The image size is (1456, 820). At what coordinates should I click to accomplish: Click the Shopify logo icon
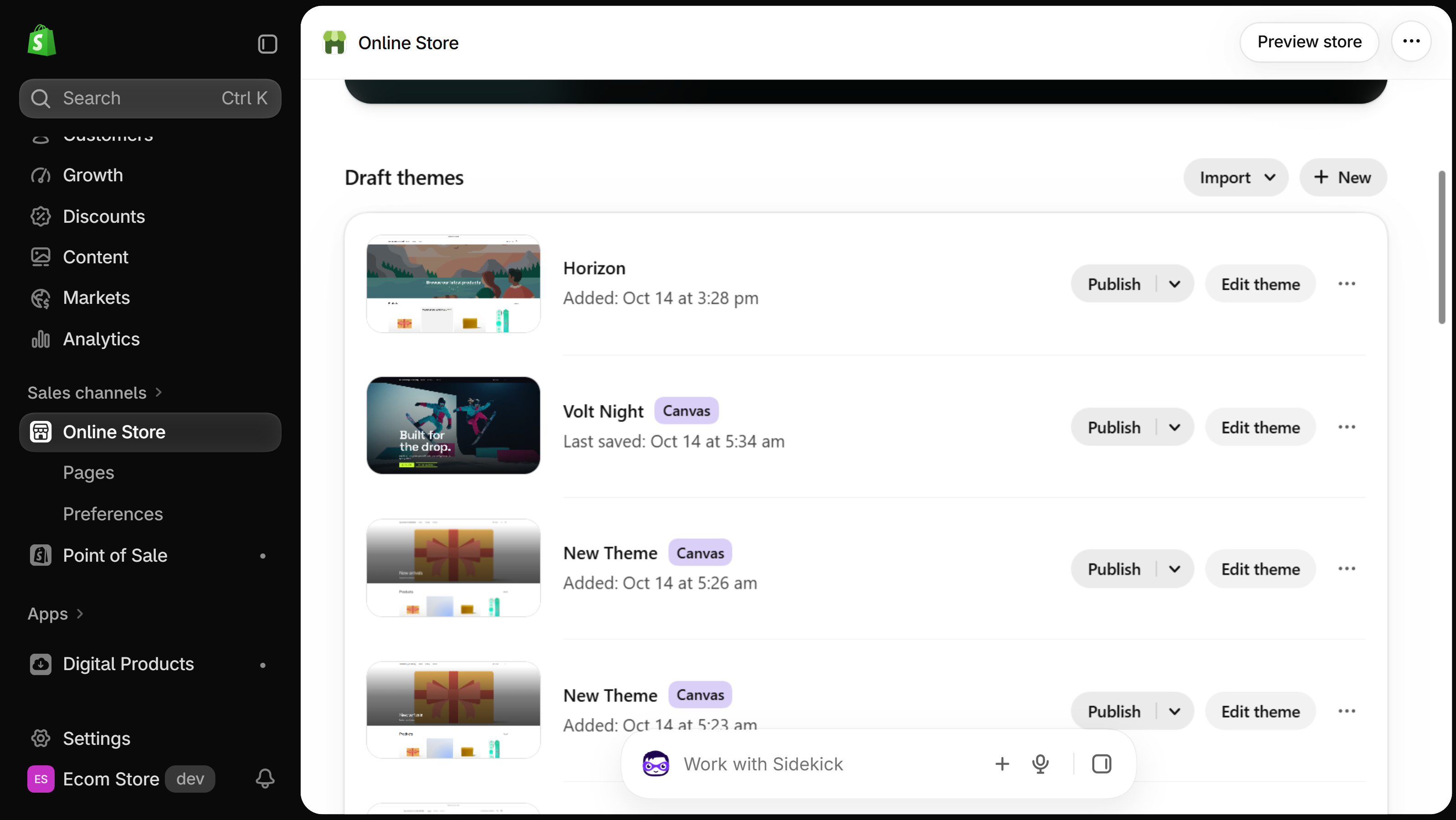pyautogui.click(x=41, y=41)
